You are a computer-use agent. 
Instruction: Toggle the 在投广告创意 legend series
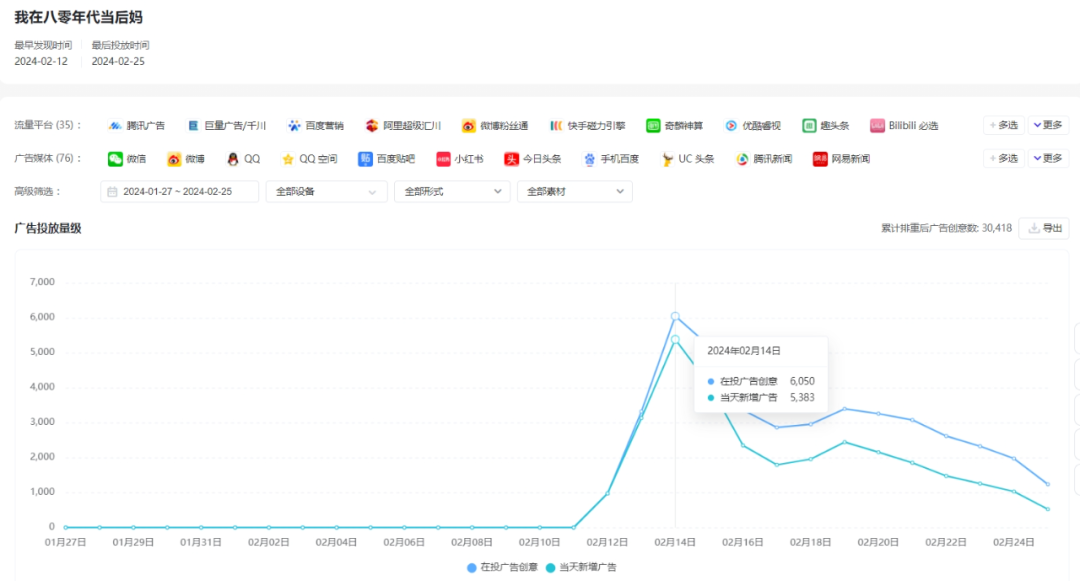501,567
